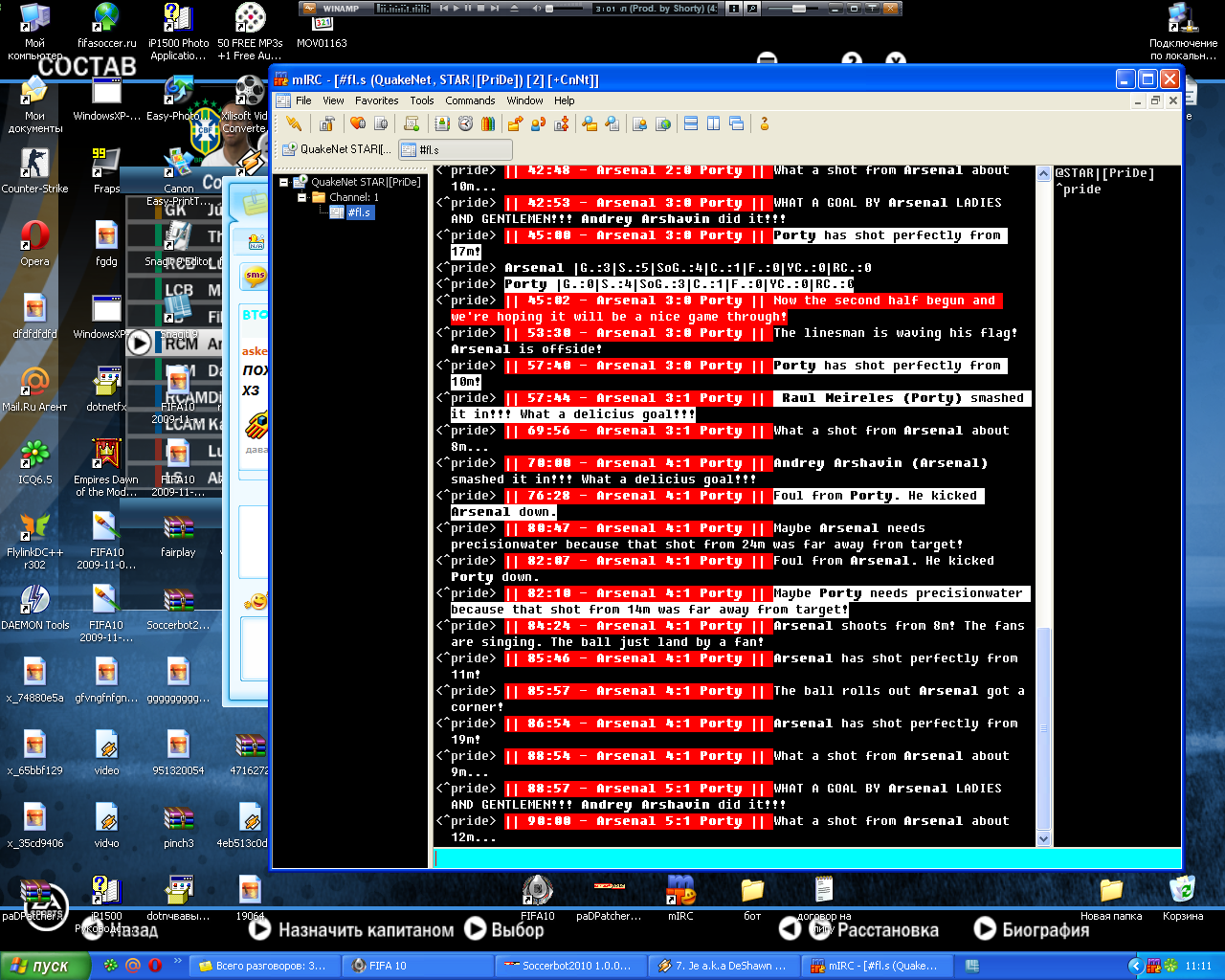Select ^pride in nick list
1225x980 pixels.
point(1079,189)
